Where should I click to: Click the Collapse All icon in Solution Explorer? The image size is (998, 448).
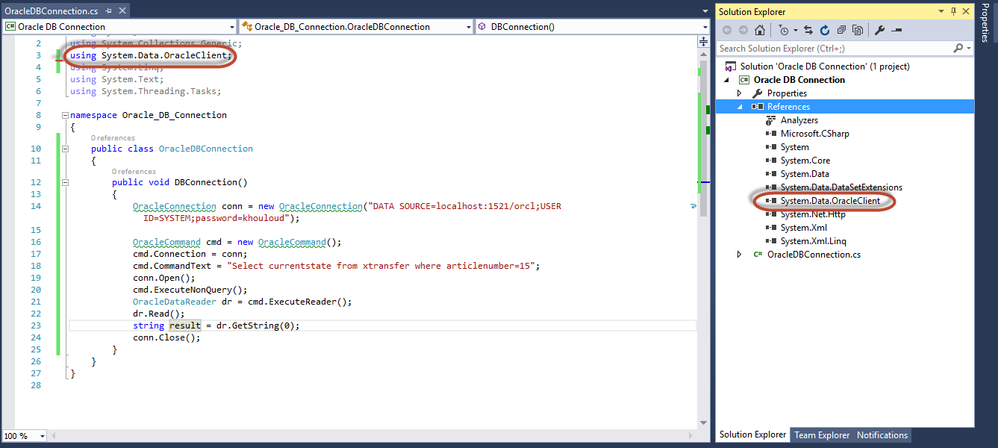[x=841, y=30]
